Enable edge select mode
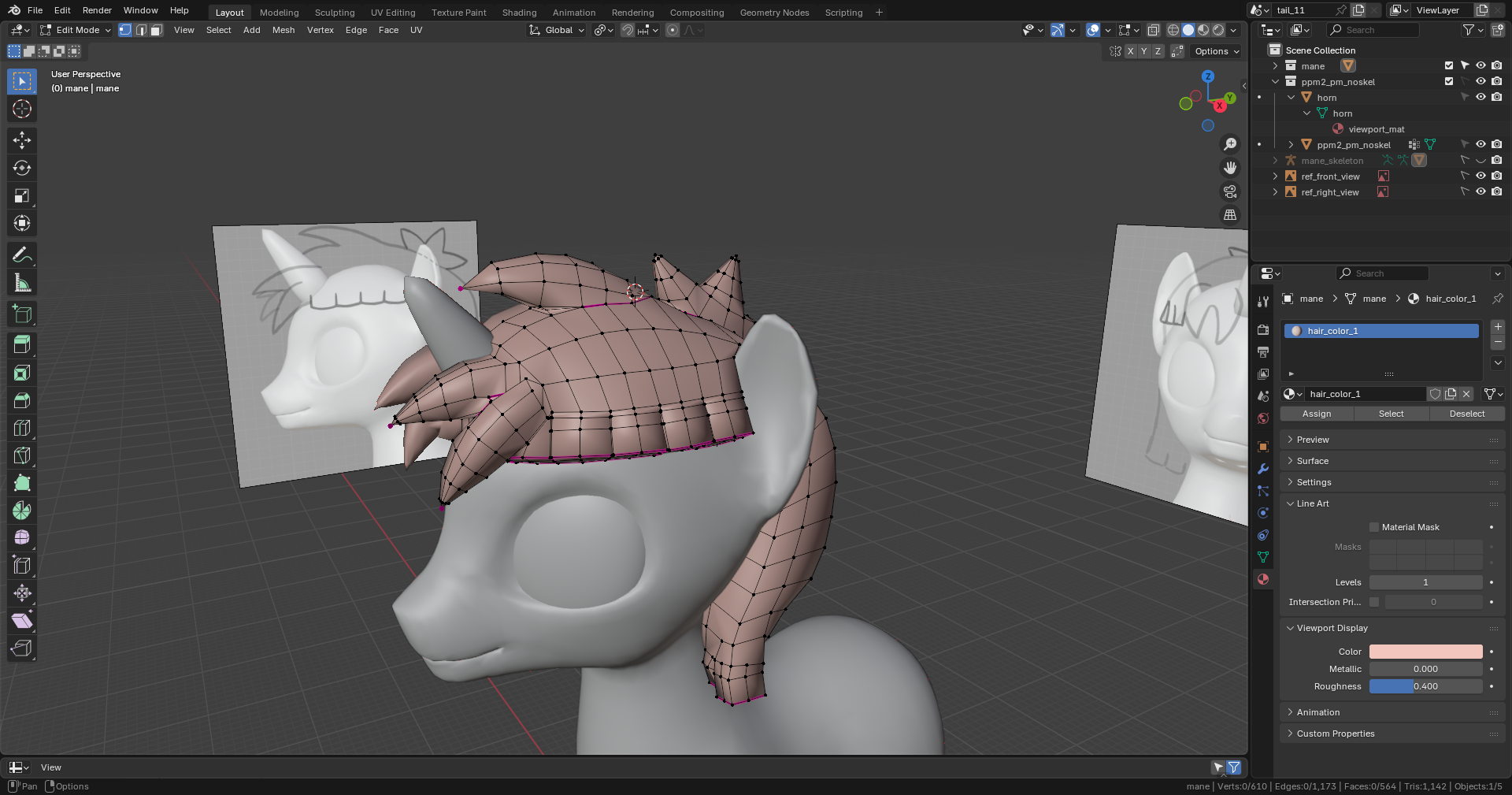Screen dimensions: 1512x795 141,30
